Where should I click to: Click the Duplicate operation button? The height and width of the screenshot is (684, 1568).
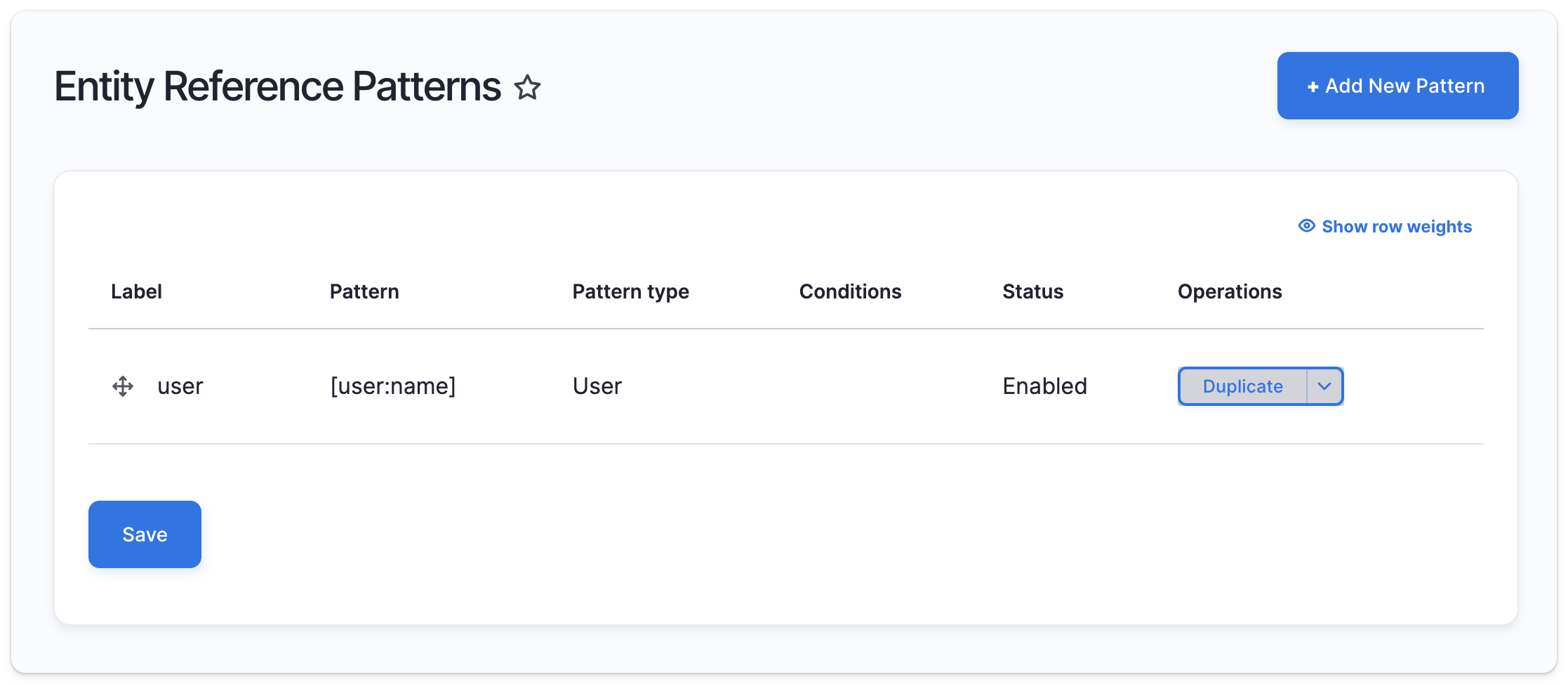[1242, 386]
